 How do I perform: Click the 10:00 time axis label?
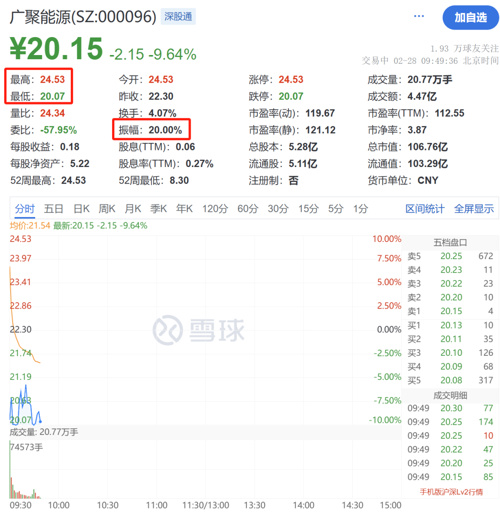pos(59,505)
